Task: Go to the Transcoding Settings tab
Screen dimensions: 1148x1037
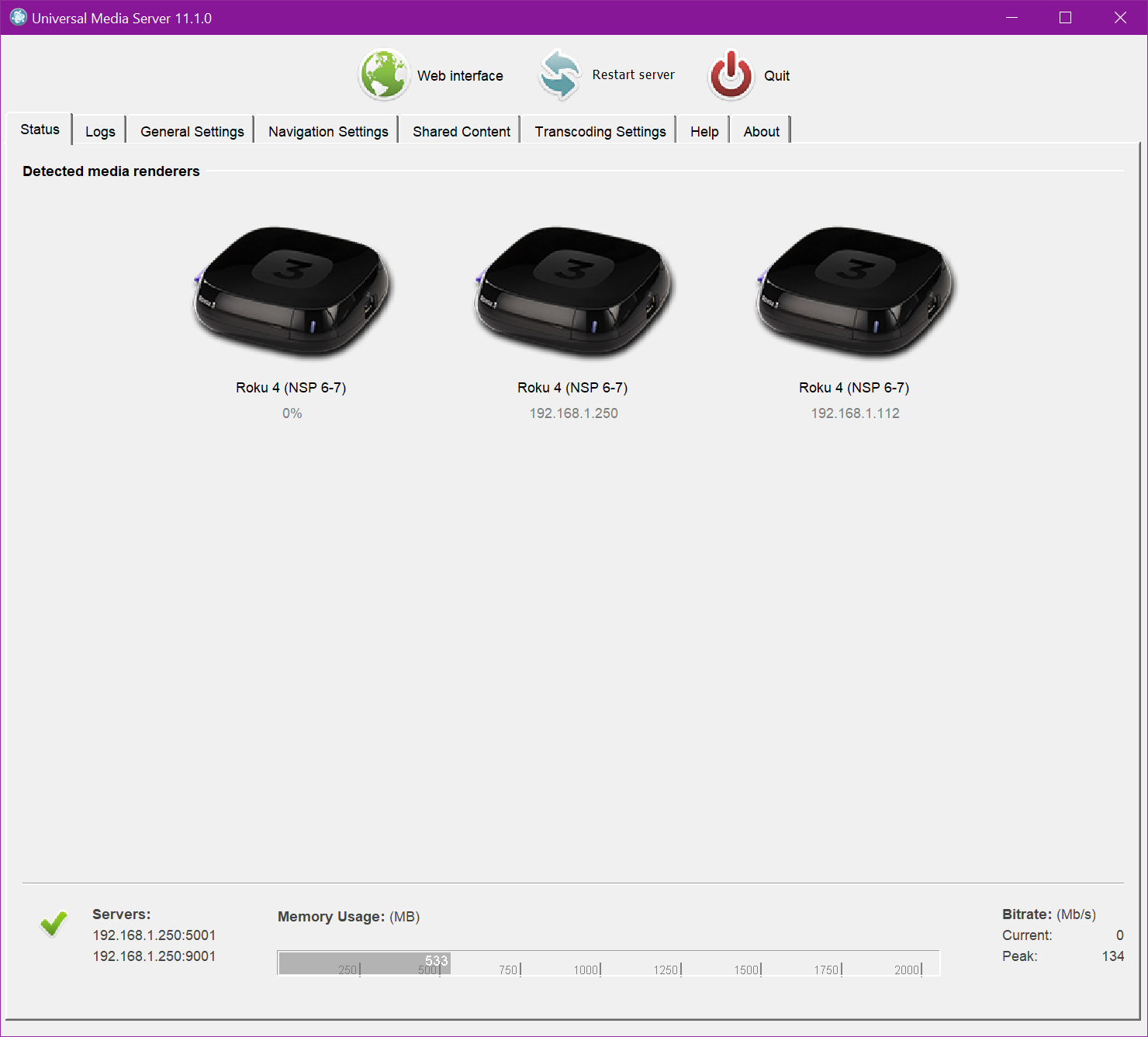Action: (x=600, y=131)
